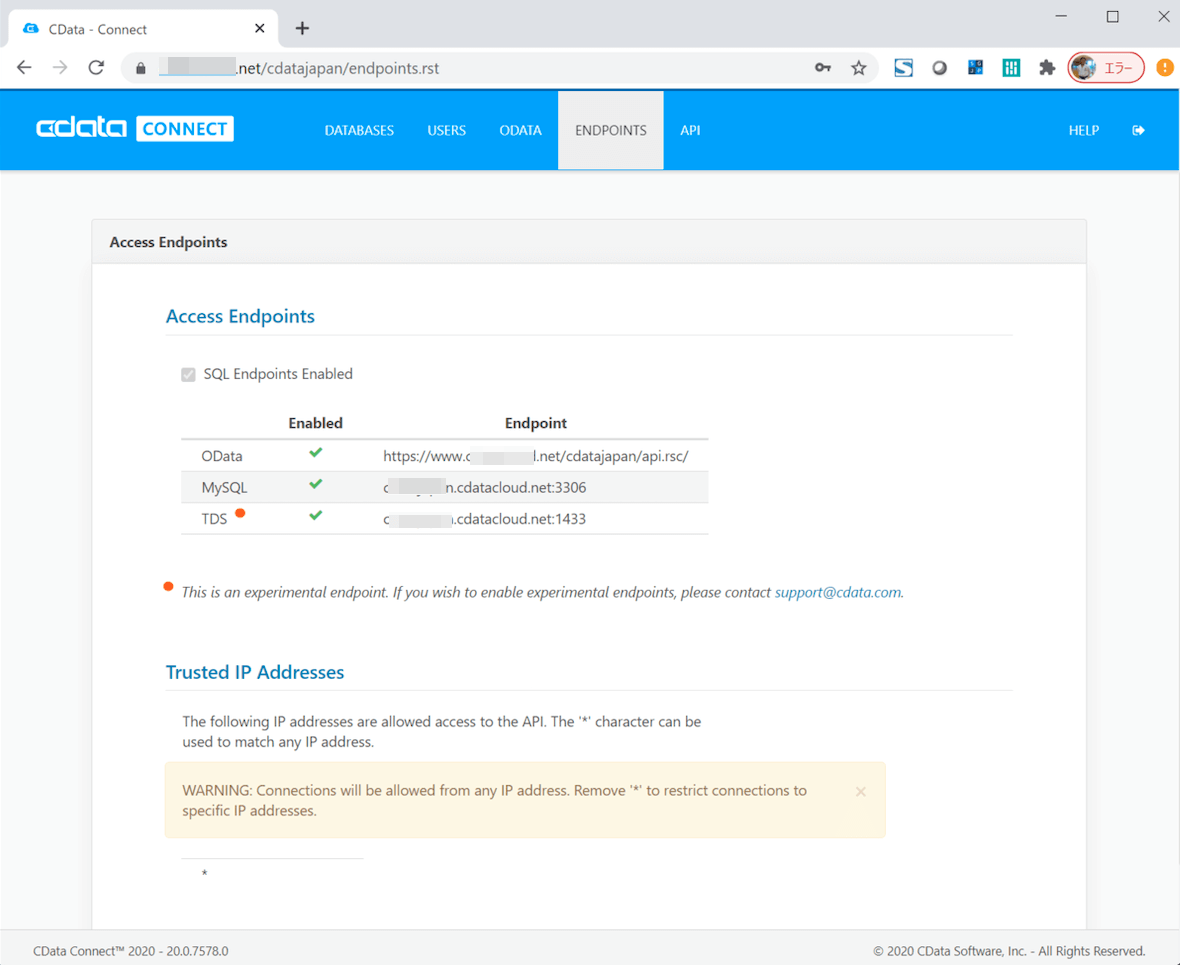Click the TDS row label
Viewport: 1180px width, 965px height.
coord(214,519)
